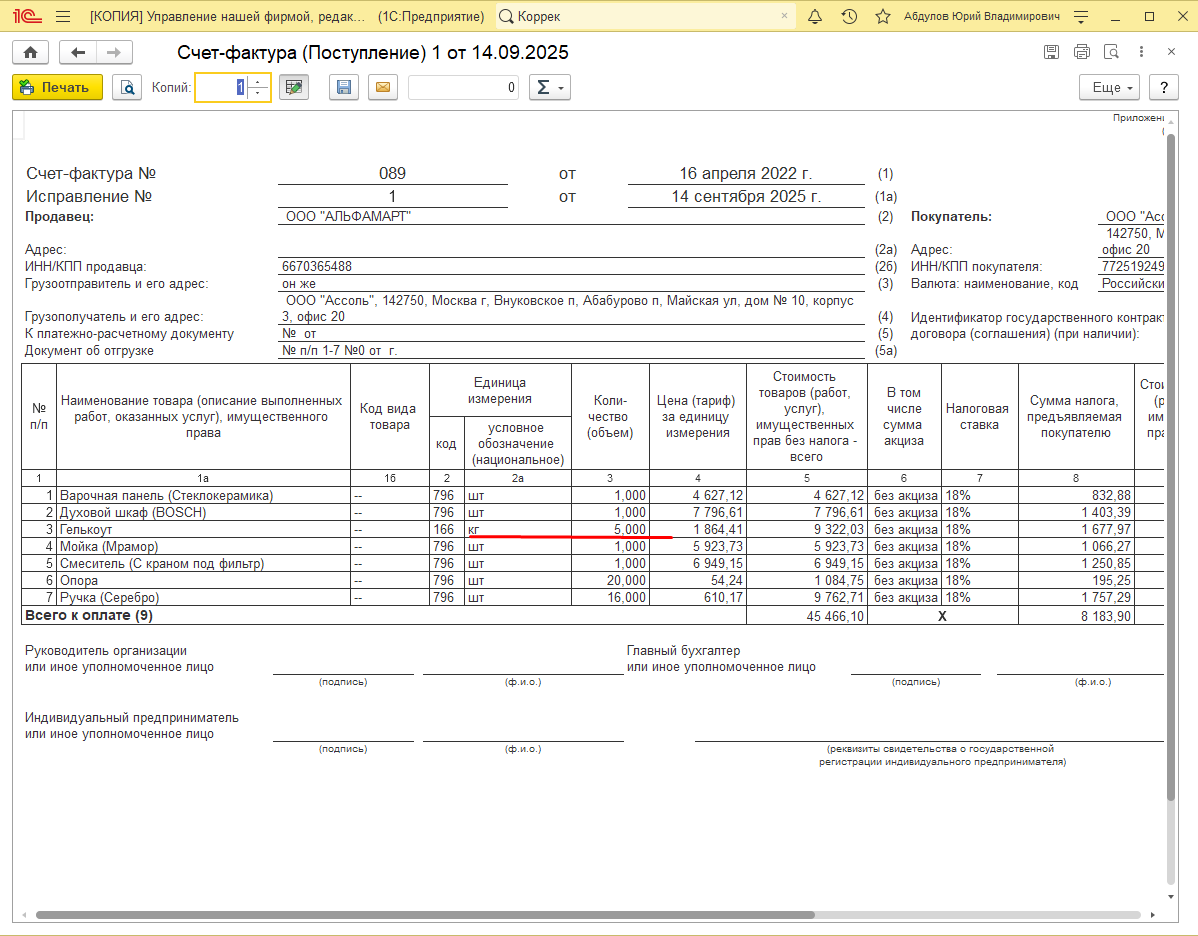Select total cost 45 466,10

(807, 616)
